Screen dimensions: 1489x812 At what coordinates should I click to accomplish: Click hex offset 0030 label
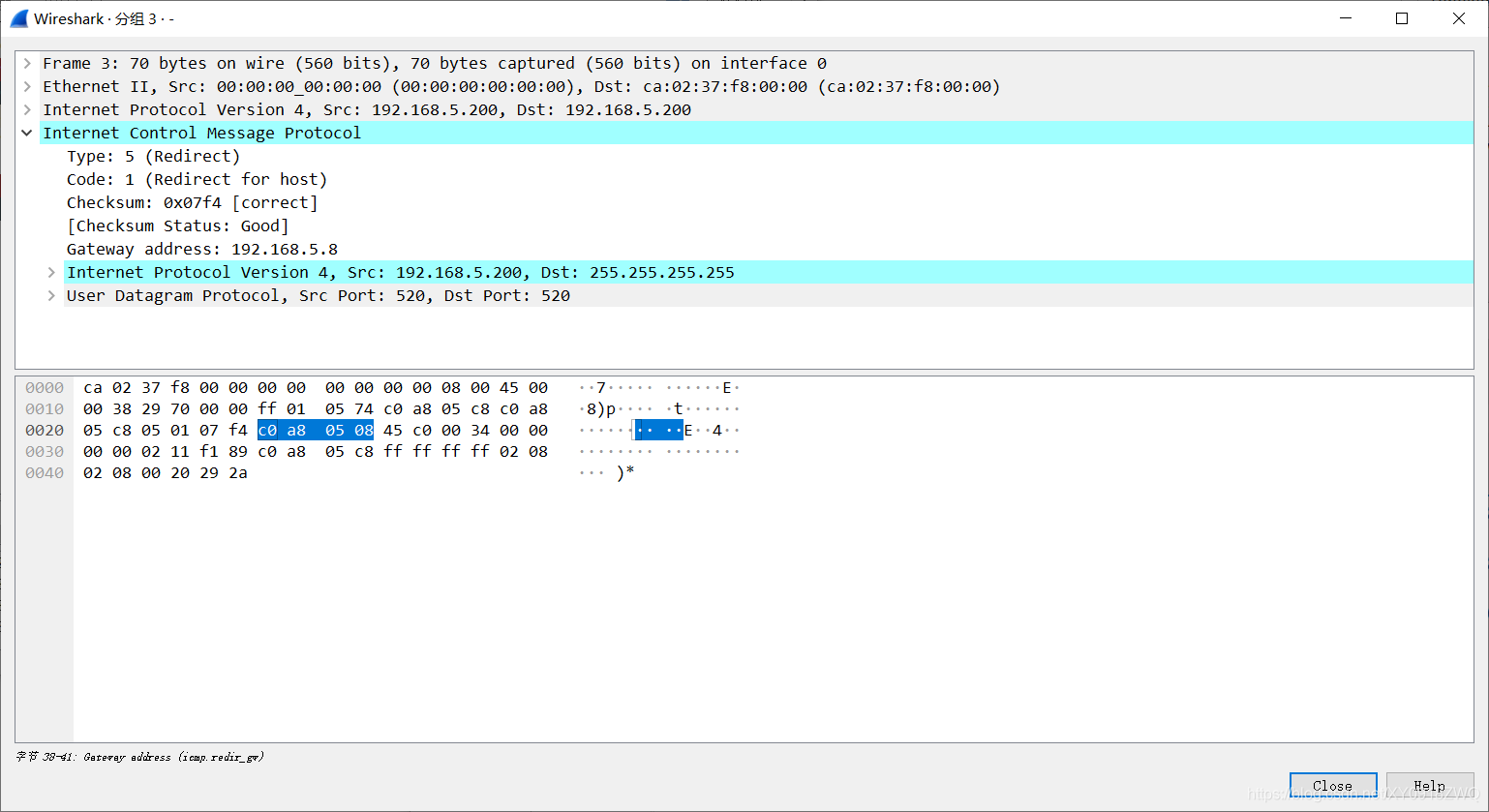point(45,451)
